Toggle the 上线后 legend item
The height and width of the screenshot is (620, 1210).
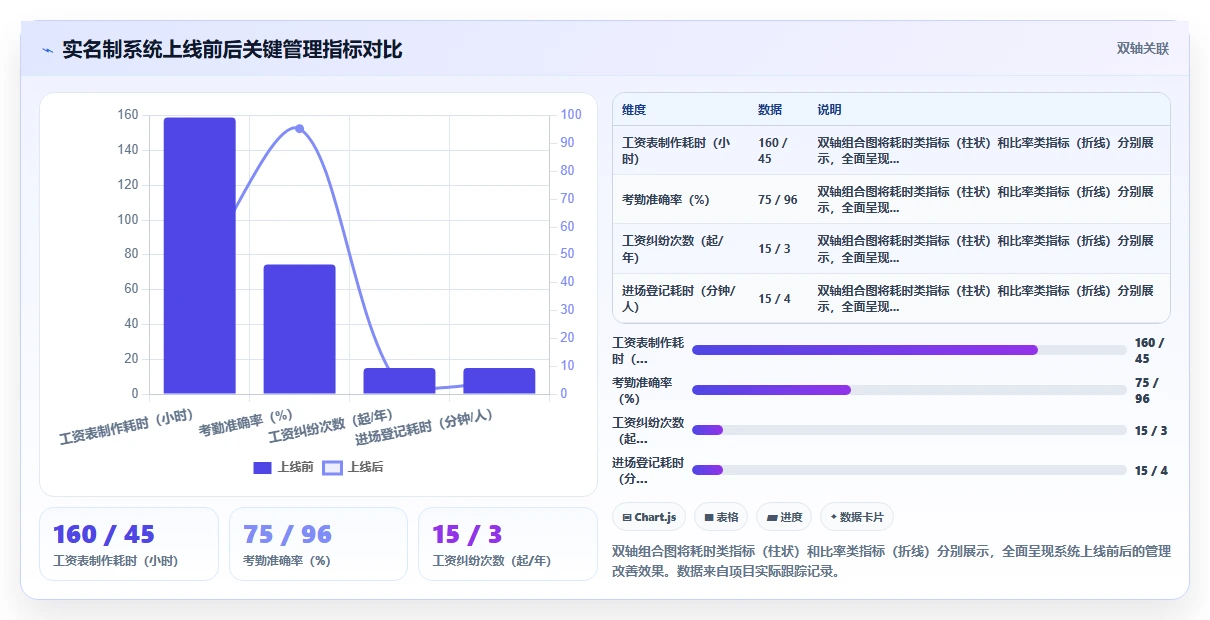pyautogui.click(x=353, y=467)
